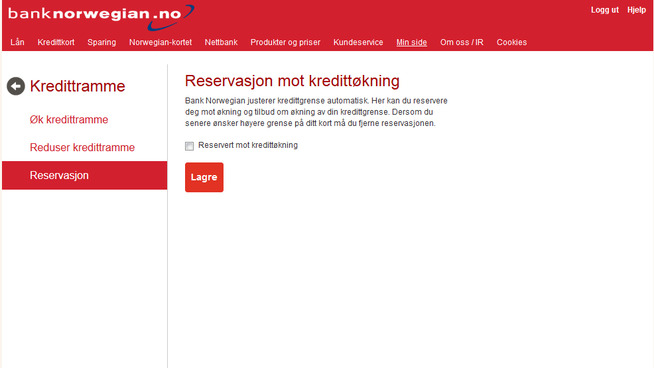Save with the Lagre button
The width and height of the screenshot is (654, 368).
[204, 177]
